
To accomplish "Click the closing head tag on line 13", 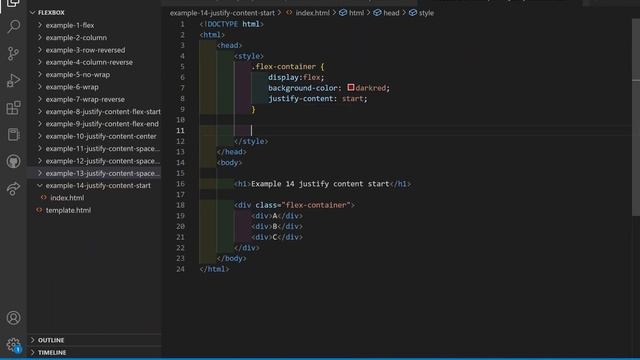I will coord(231,152).
